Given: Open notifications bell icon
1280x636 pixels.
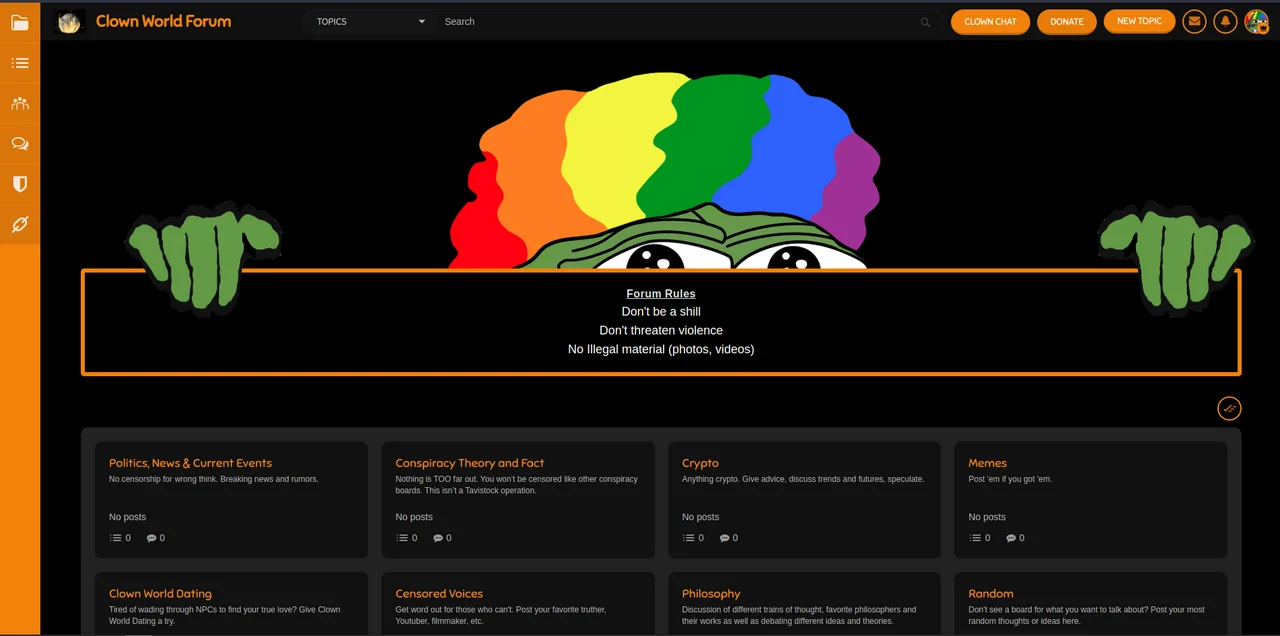Looking at the screenshot, I should [1225, 21].
